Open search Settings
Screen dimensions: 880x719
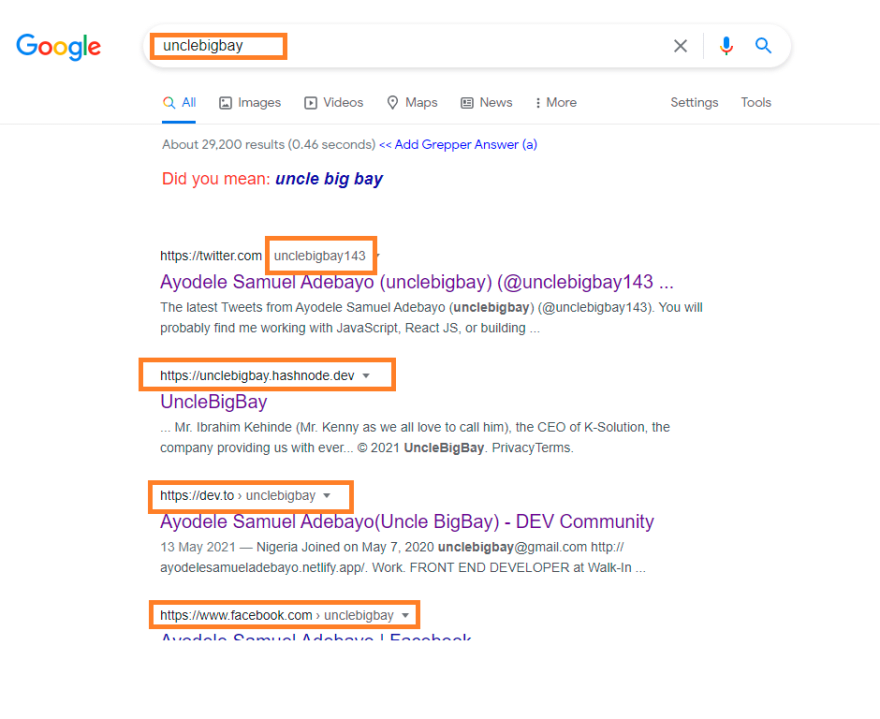[694, 103]
